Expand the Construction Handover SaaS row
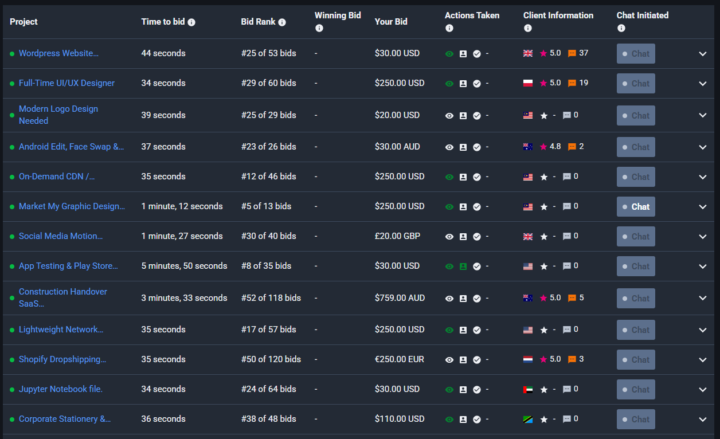Screen dimensions: 720x439 click(703, 298)
